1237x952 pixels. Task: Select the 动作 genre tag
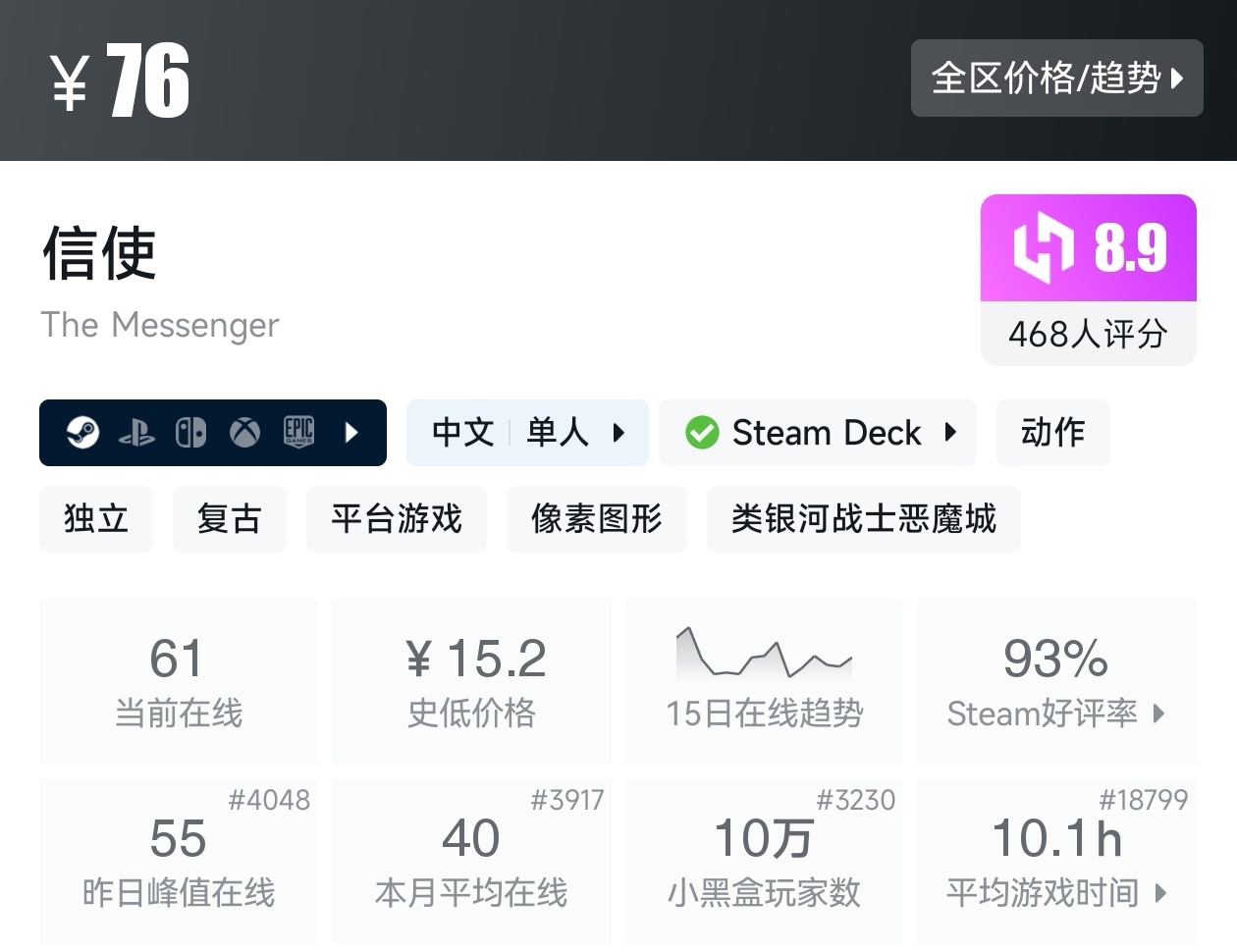pyautogui.click(x=1052, y=433)
